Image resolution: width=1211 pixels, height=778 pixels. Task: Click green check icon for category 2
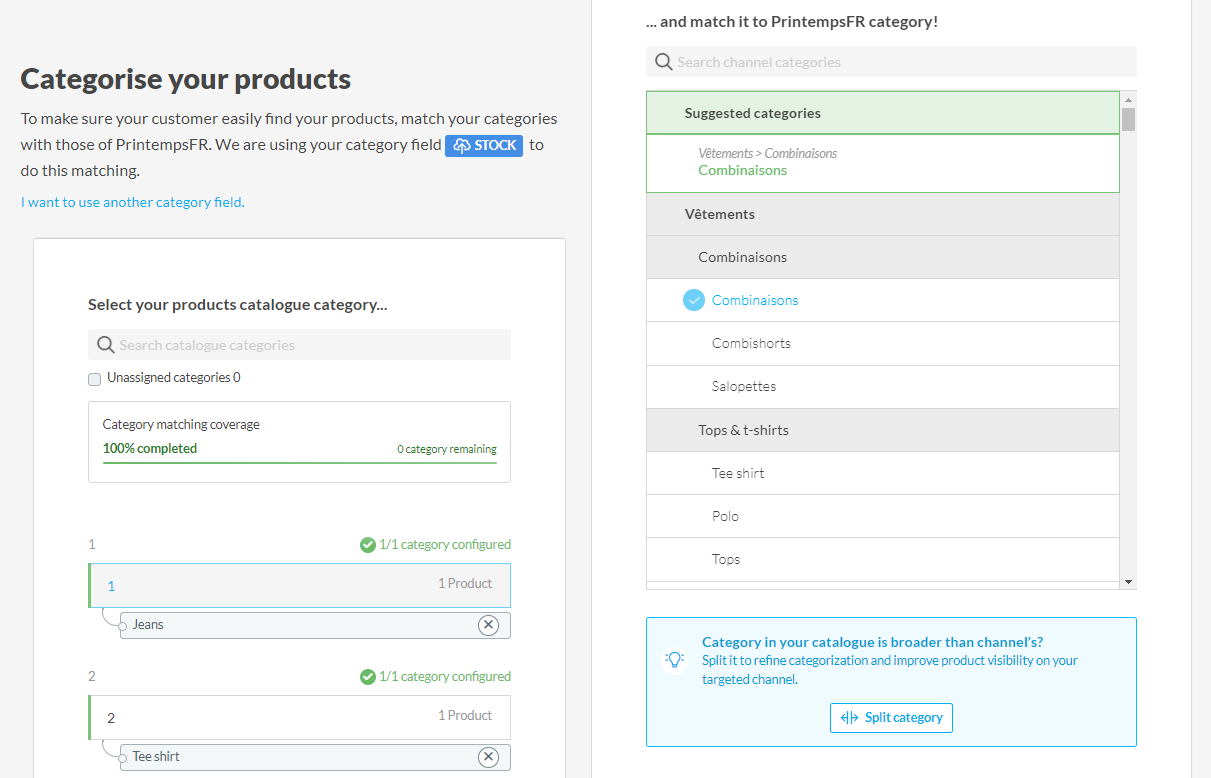click(368, 677)
